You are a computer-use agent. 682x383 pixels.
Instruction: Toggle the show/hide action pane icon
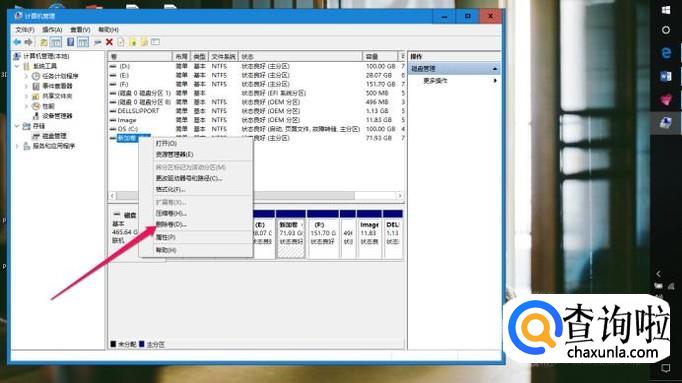coord(83,42)
